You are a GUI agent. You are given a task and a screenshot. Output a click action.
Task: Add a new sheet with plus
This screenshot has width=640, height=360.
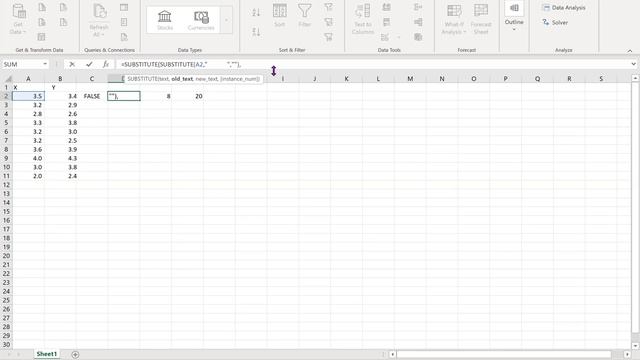(75, 354)
